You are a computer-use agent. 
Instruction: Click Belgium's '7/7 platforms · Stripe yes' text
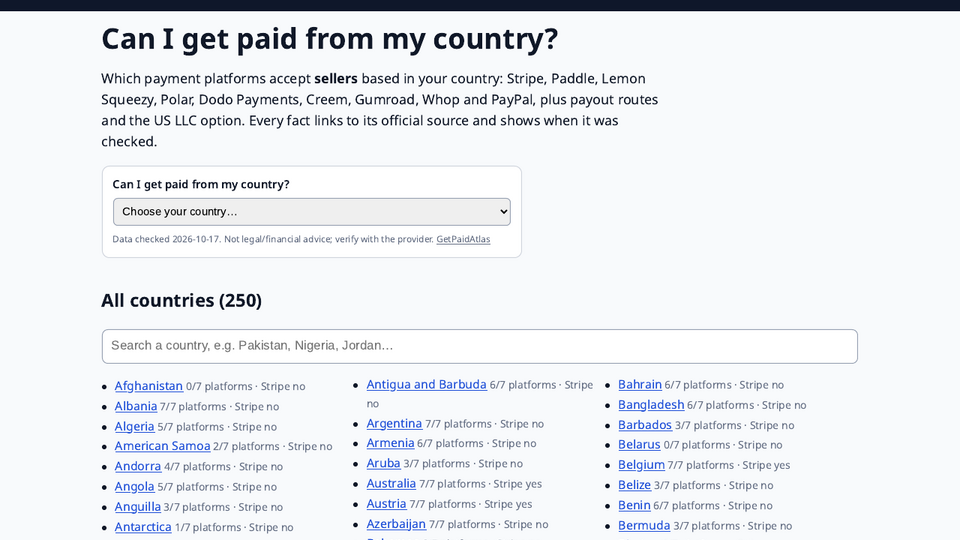click(729, 465)
